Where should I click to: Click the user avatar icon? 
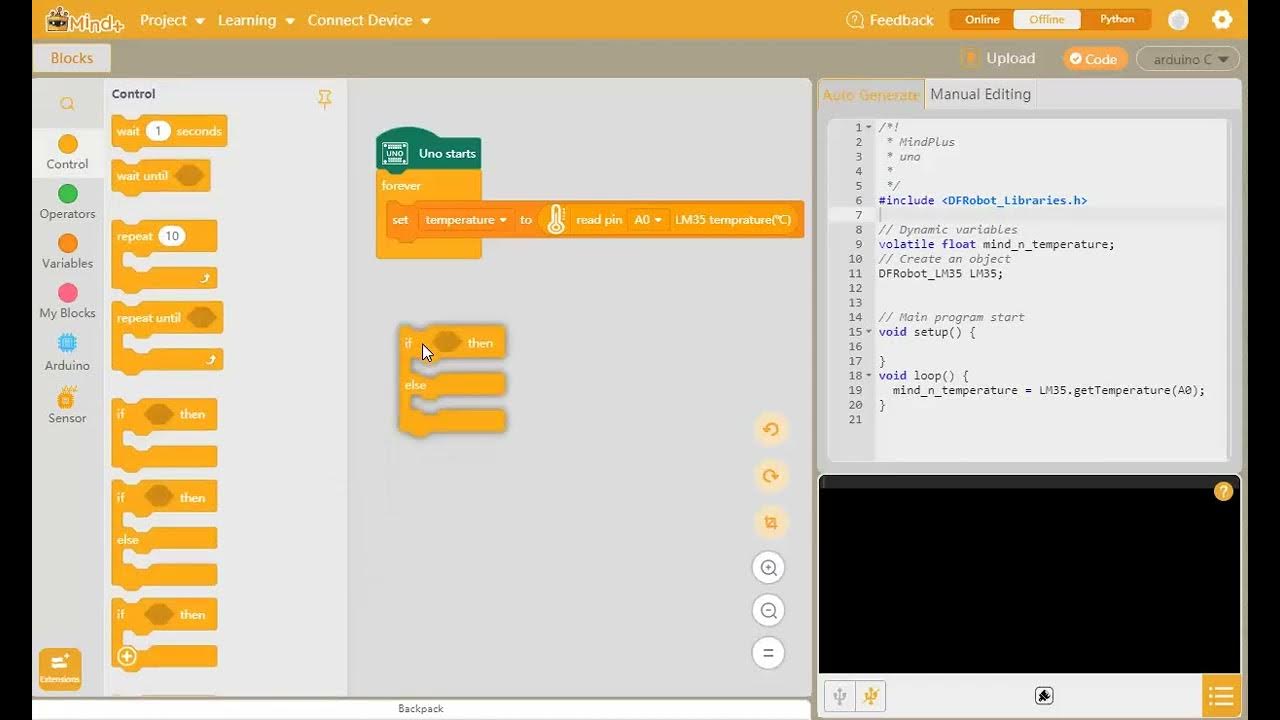tap(1179, 20)
